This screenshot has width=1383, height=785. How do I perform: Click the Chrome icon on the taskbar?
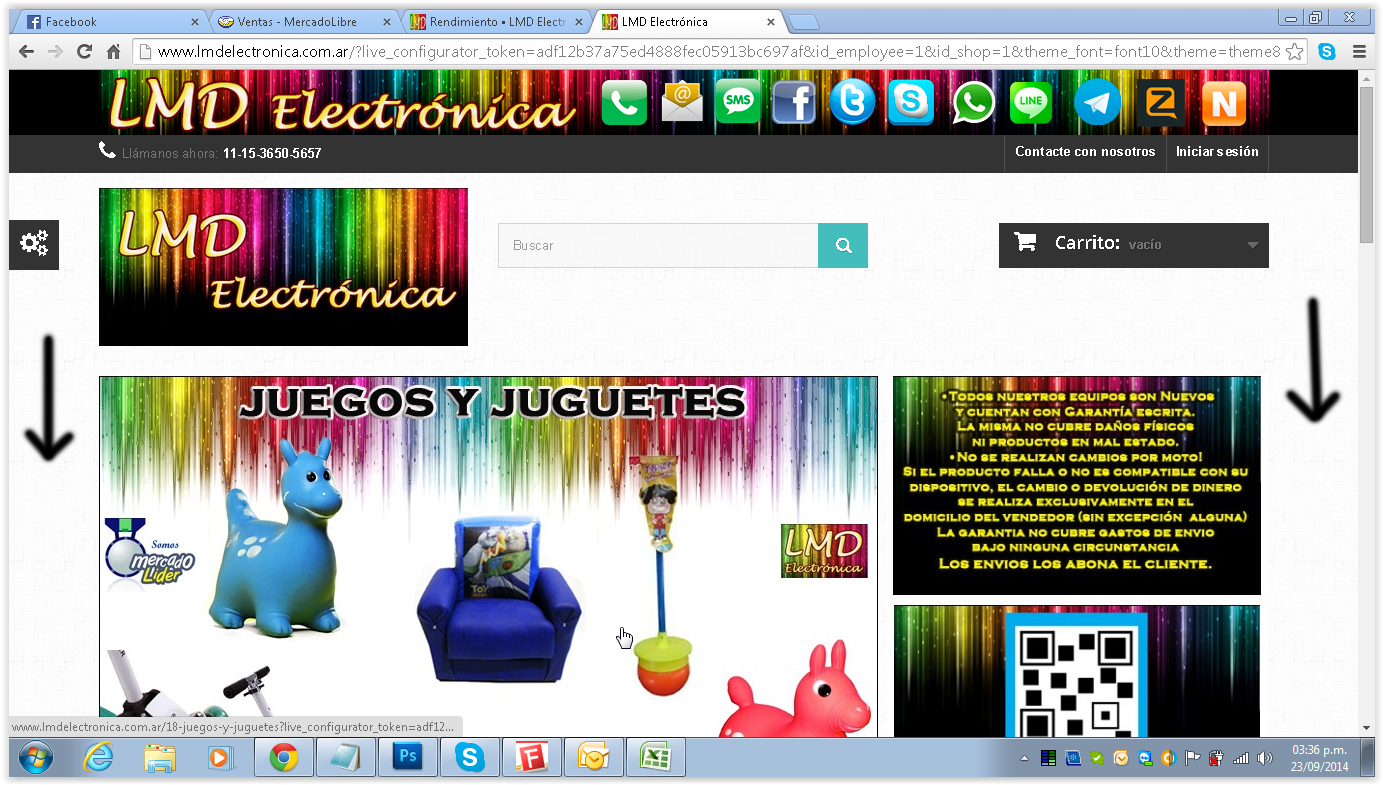284,758
